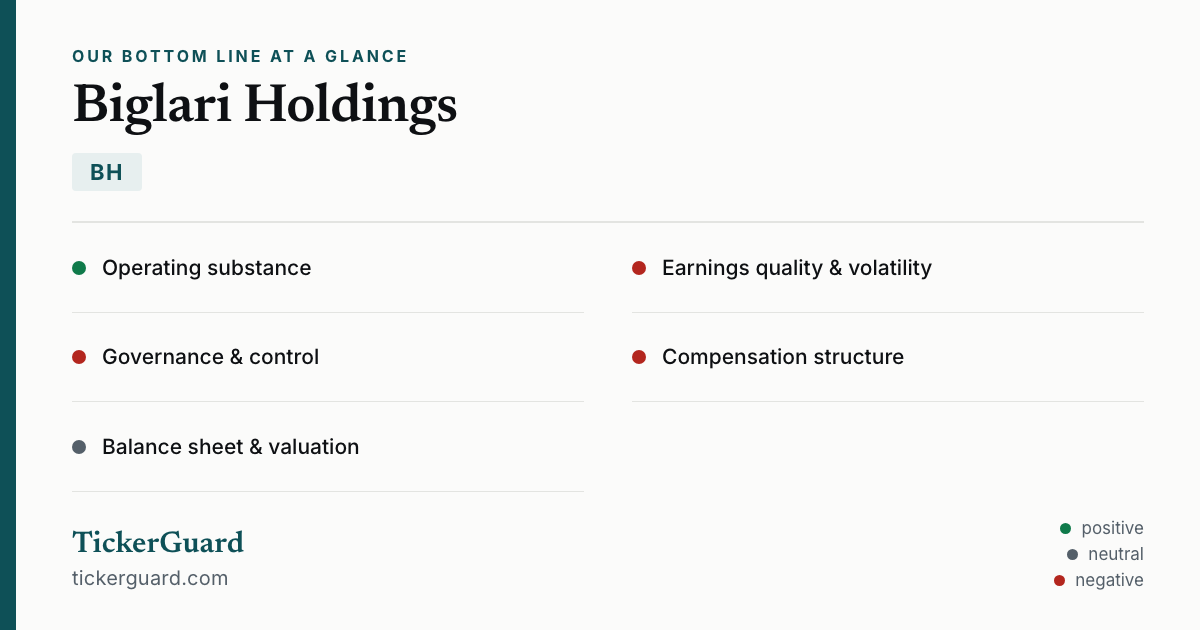Click the green positive legend dot
1200x630 pixels.
pyautogui.click(x=1065, y=528)
